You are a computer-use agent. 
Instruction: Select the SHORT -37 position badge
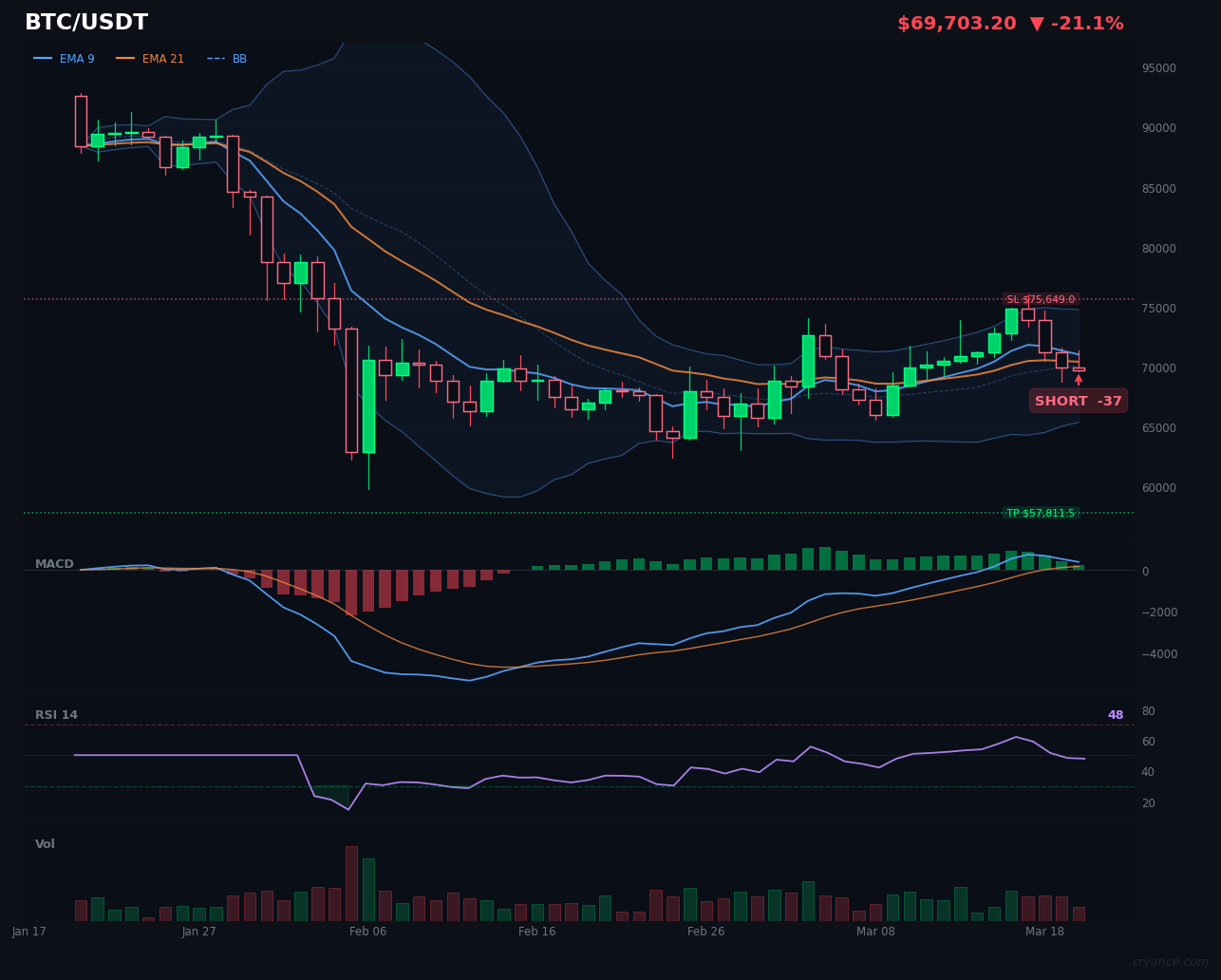(1078, 400)
